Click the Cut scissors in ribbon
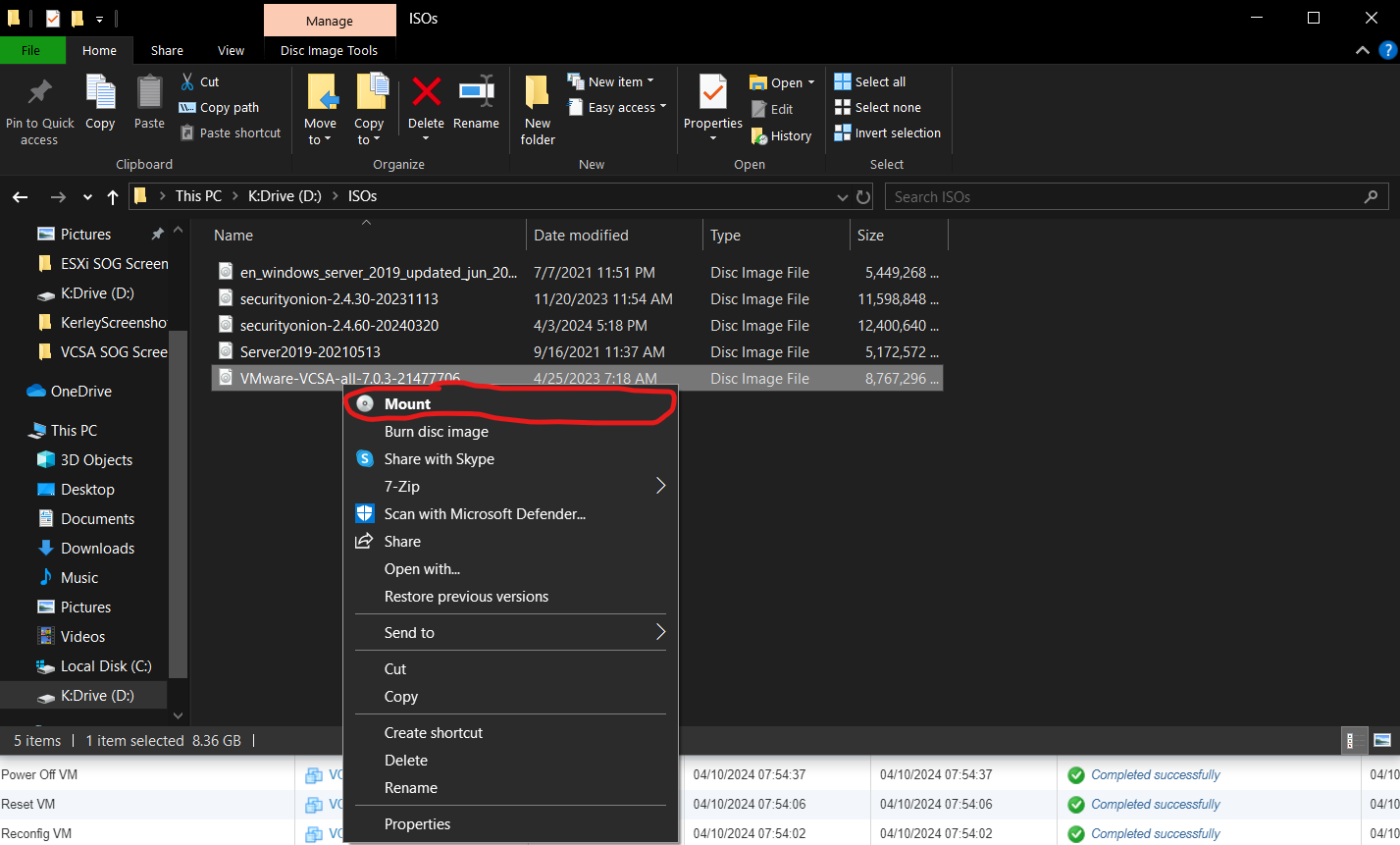Image resolution: width=1400 pixels, height=845 pixels. click(x=199, y=81)
